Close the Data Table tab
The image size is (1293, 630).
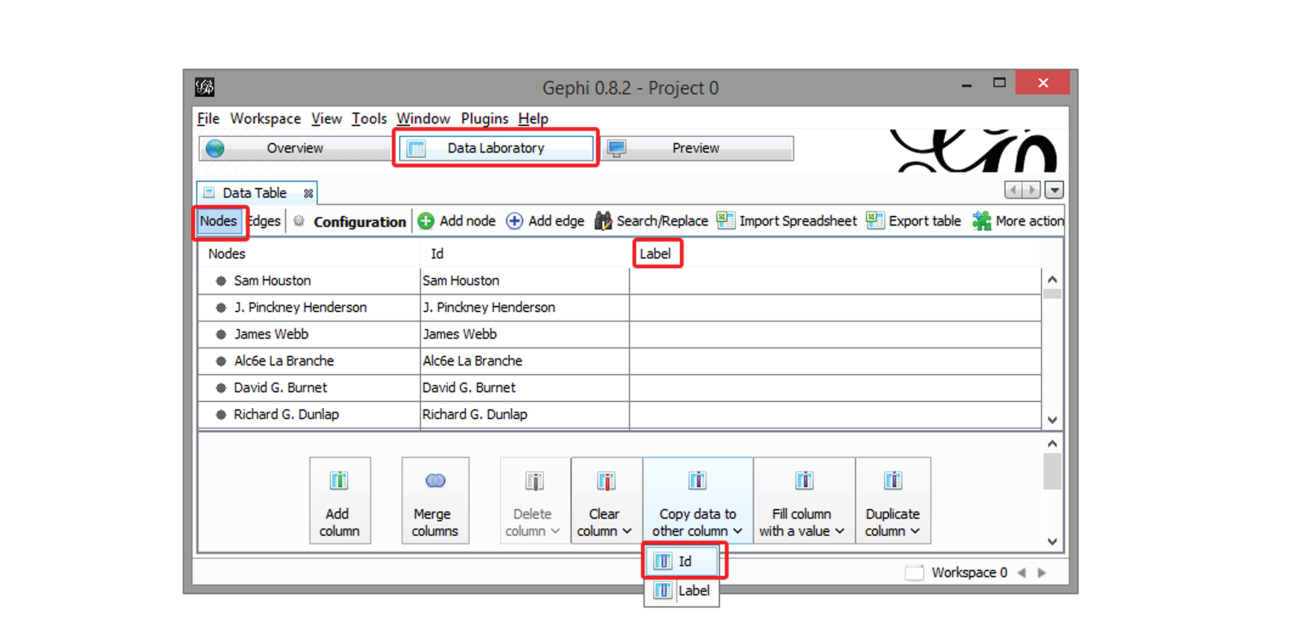tap(308, 193)
